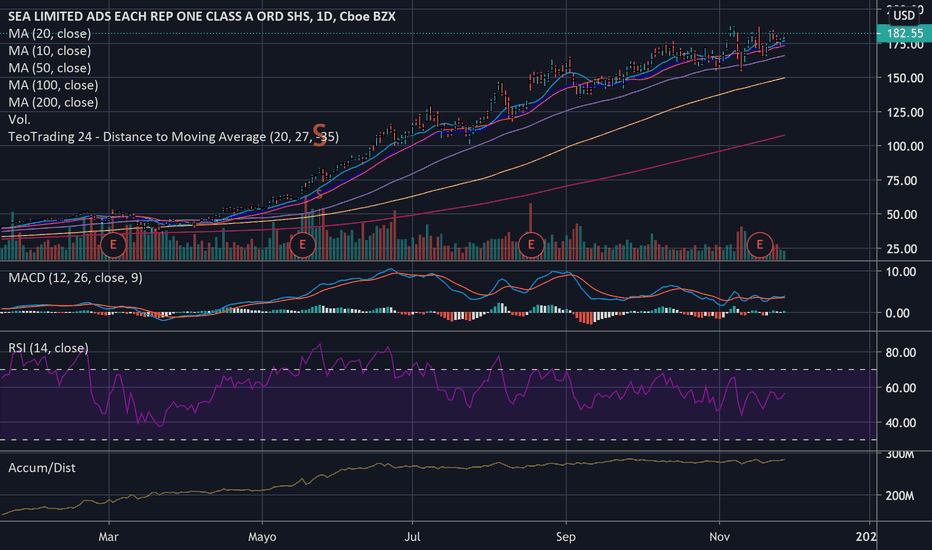Select the TeoTrading 24 Distance to Moving Average legend
The height and width of the screenshot is (550, 932).
(x=173, y=137)
